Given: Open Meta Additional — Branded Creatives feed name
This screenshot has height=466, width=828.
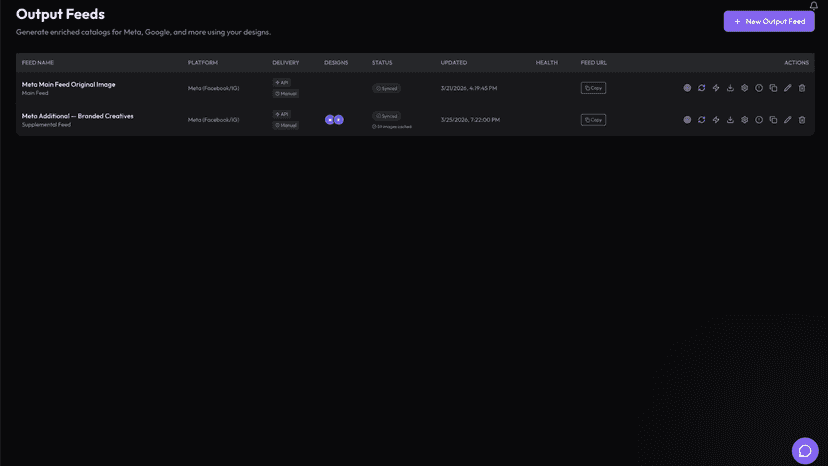Looking at the screenshot, I should [78, 116].
